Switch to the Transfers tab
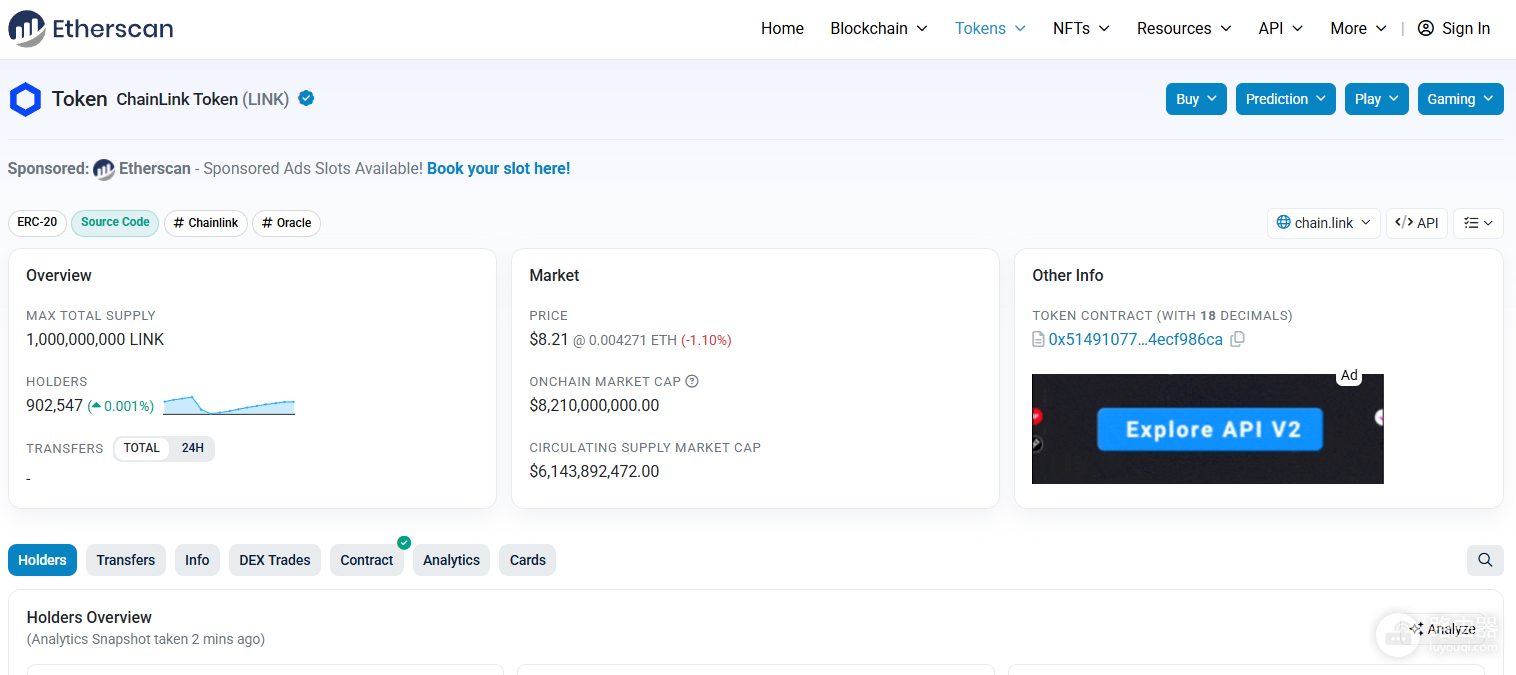 (126, 560)
